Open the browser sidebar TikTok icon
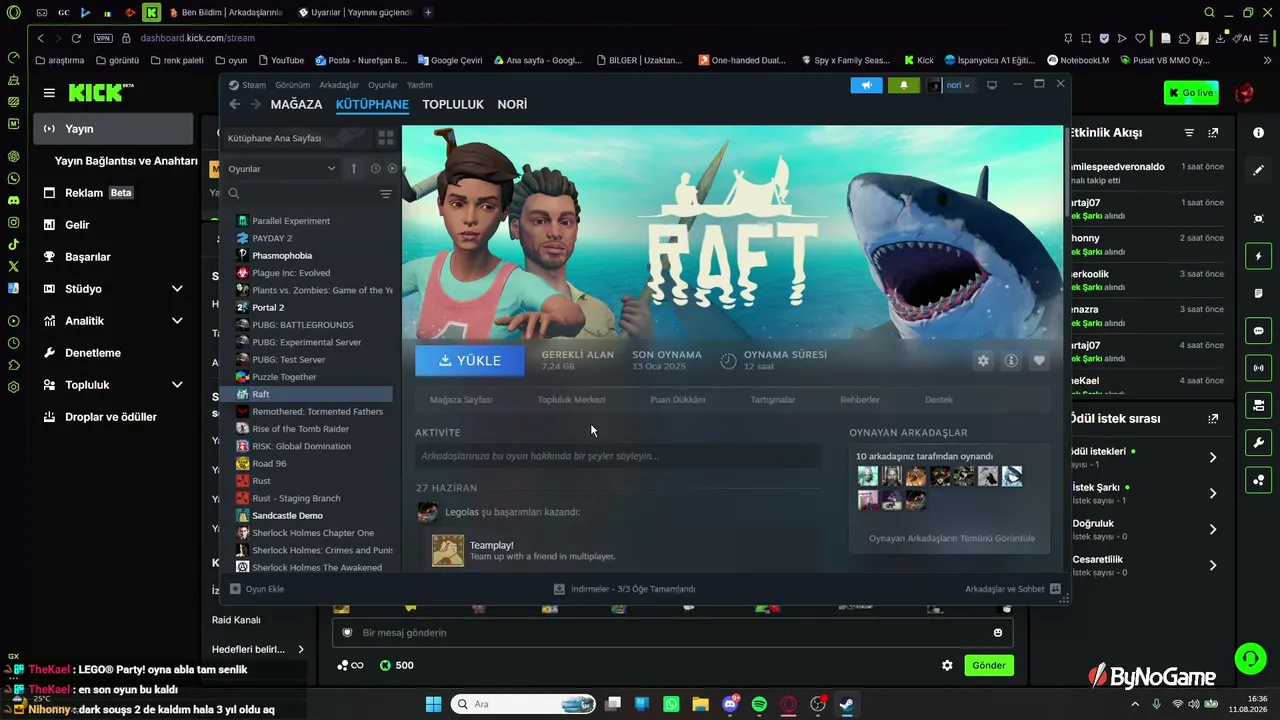 tap(13, 244)
